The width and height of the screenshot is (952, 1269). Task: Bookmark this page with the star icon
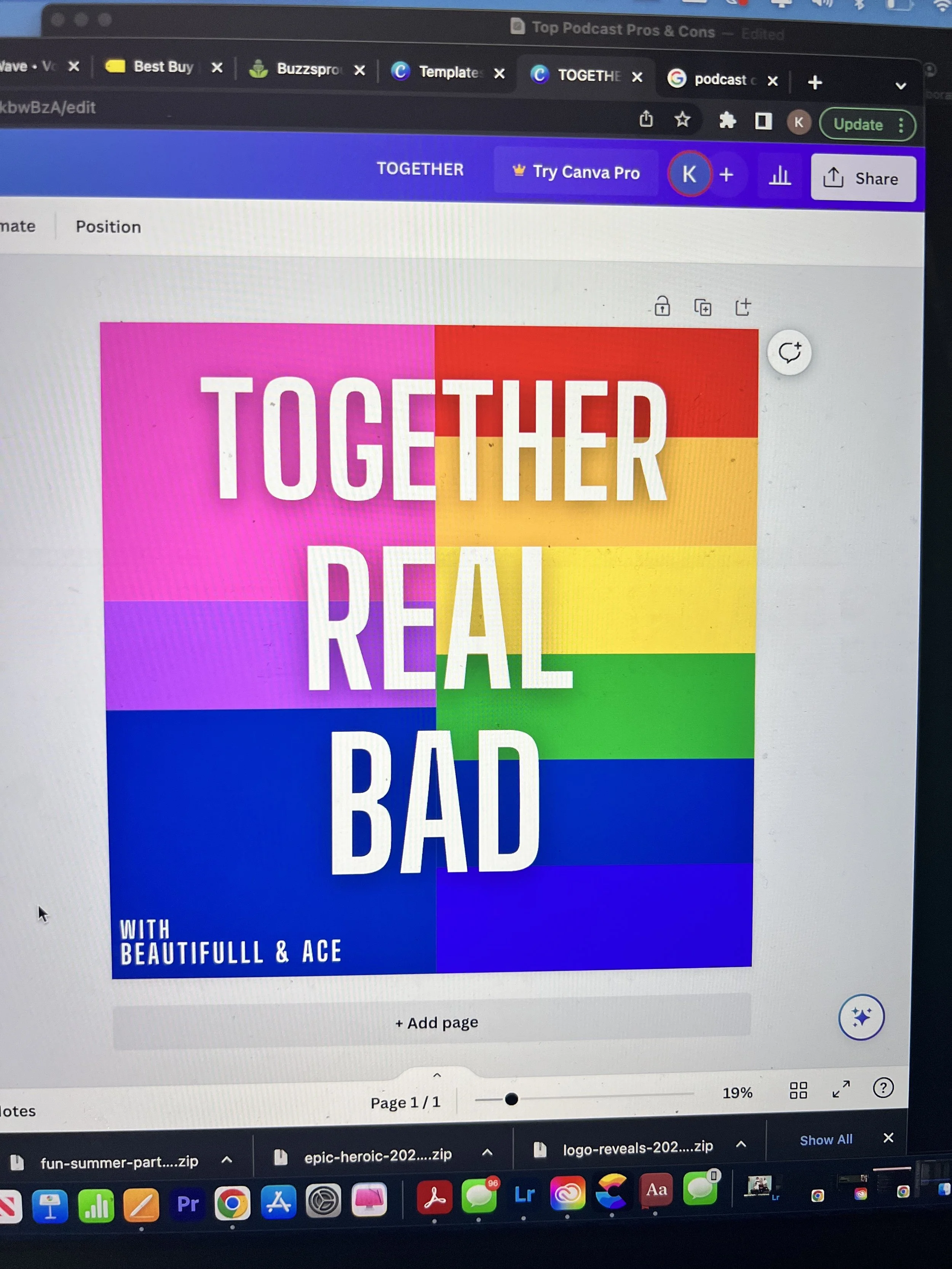(682, 120)
